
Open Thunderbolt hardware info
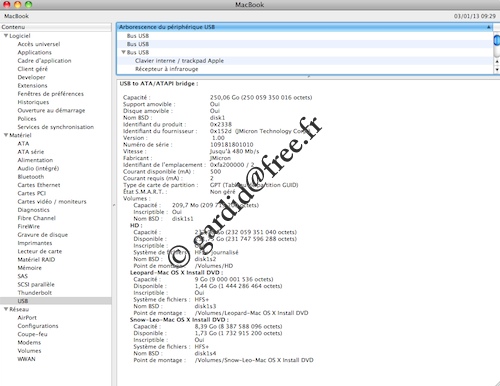(34, 293)
